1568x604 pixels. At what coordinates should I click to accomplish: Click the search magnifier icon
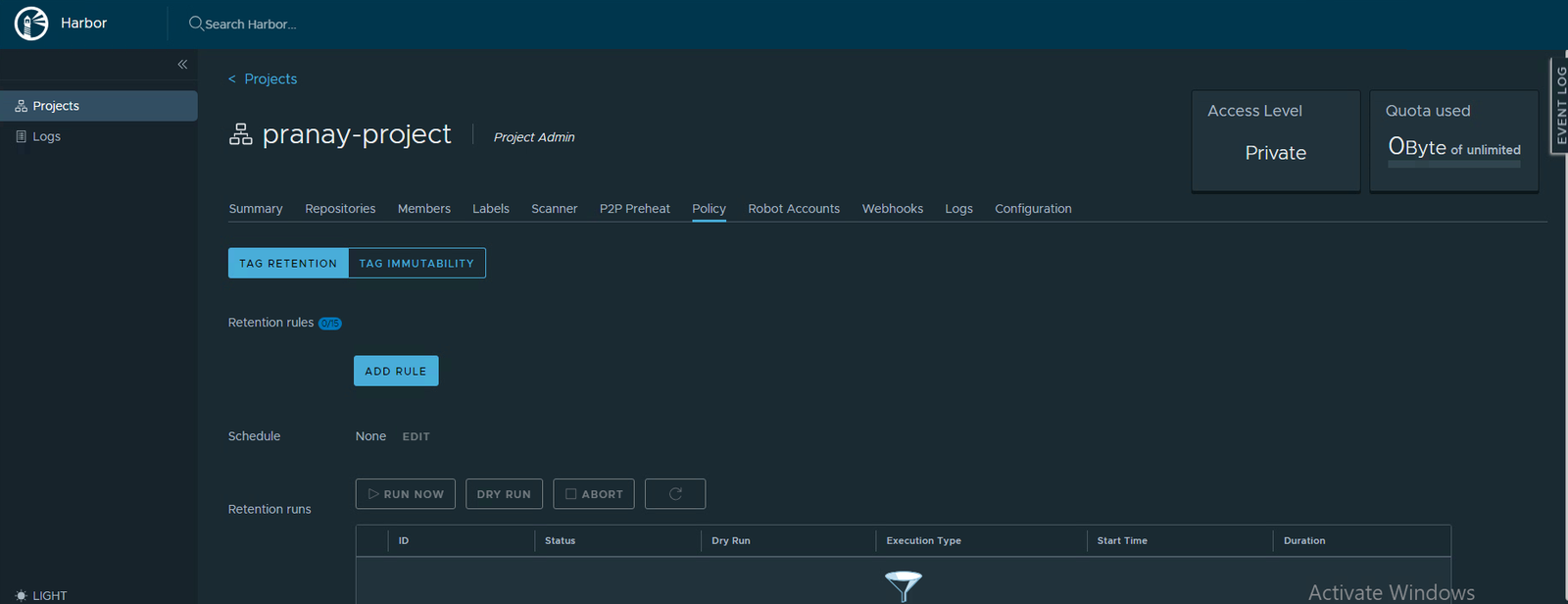tap(196, 24)
